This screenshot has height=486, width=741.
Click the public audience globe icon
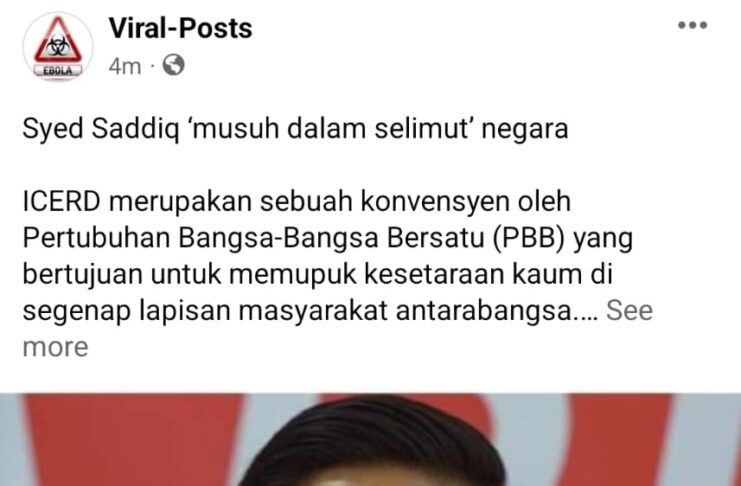click(173, 65)
